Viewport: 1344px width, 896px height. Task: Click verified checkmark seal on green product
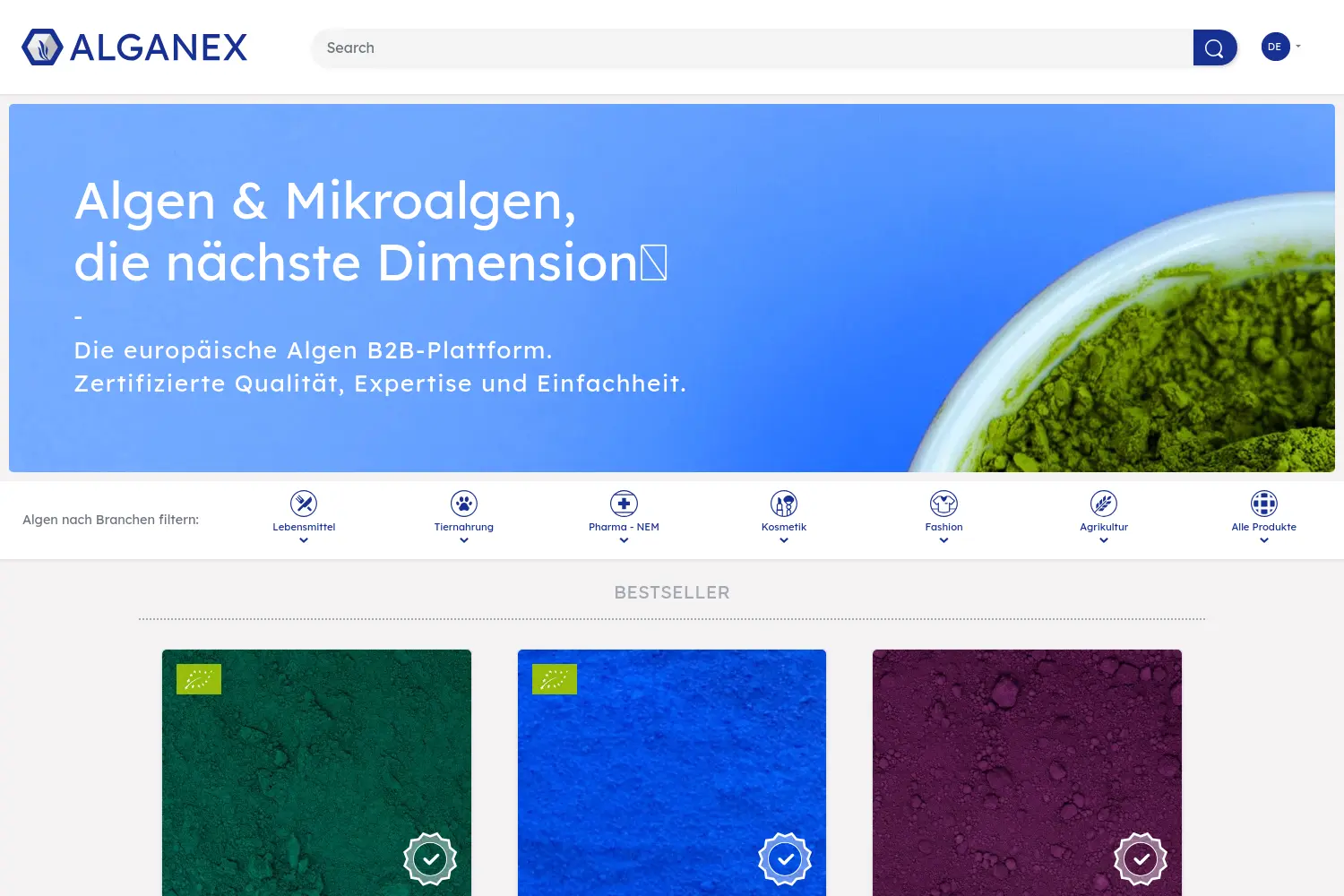pyautogui.click(x=430, y=859)
